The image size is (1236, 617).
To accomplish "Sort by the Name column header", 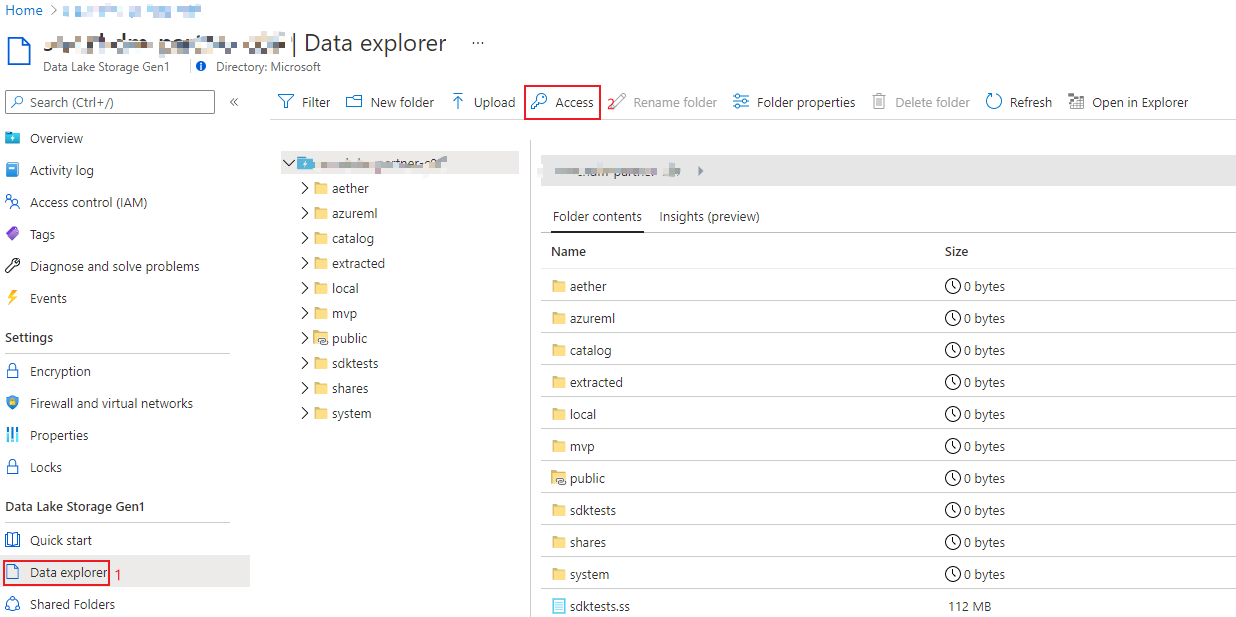I will point(568,251).
